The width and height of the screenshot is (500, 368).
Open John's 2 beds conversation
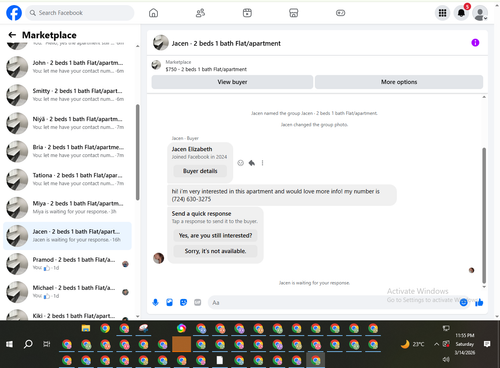[68, 67]
